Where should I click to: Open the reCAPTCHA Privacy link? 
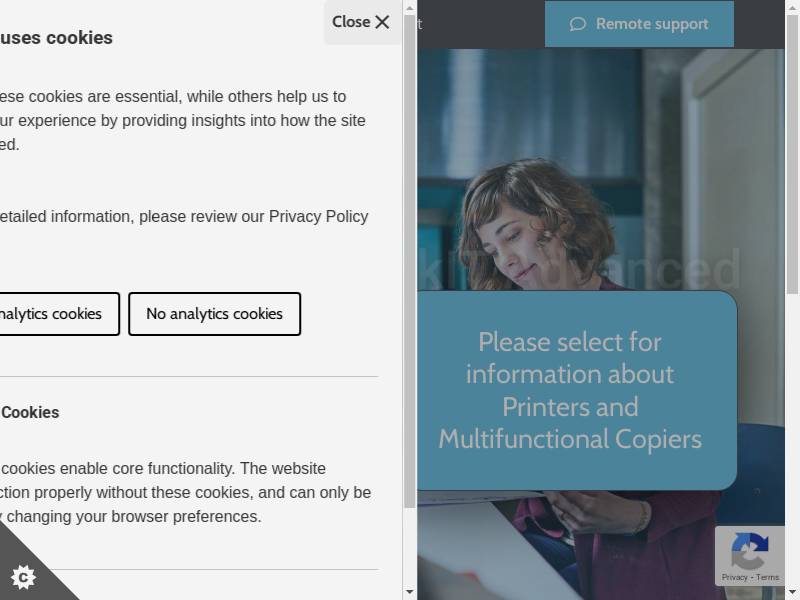coord(734,577)
